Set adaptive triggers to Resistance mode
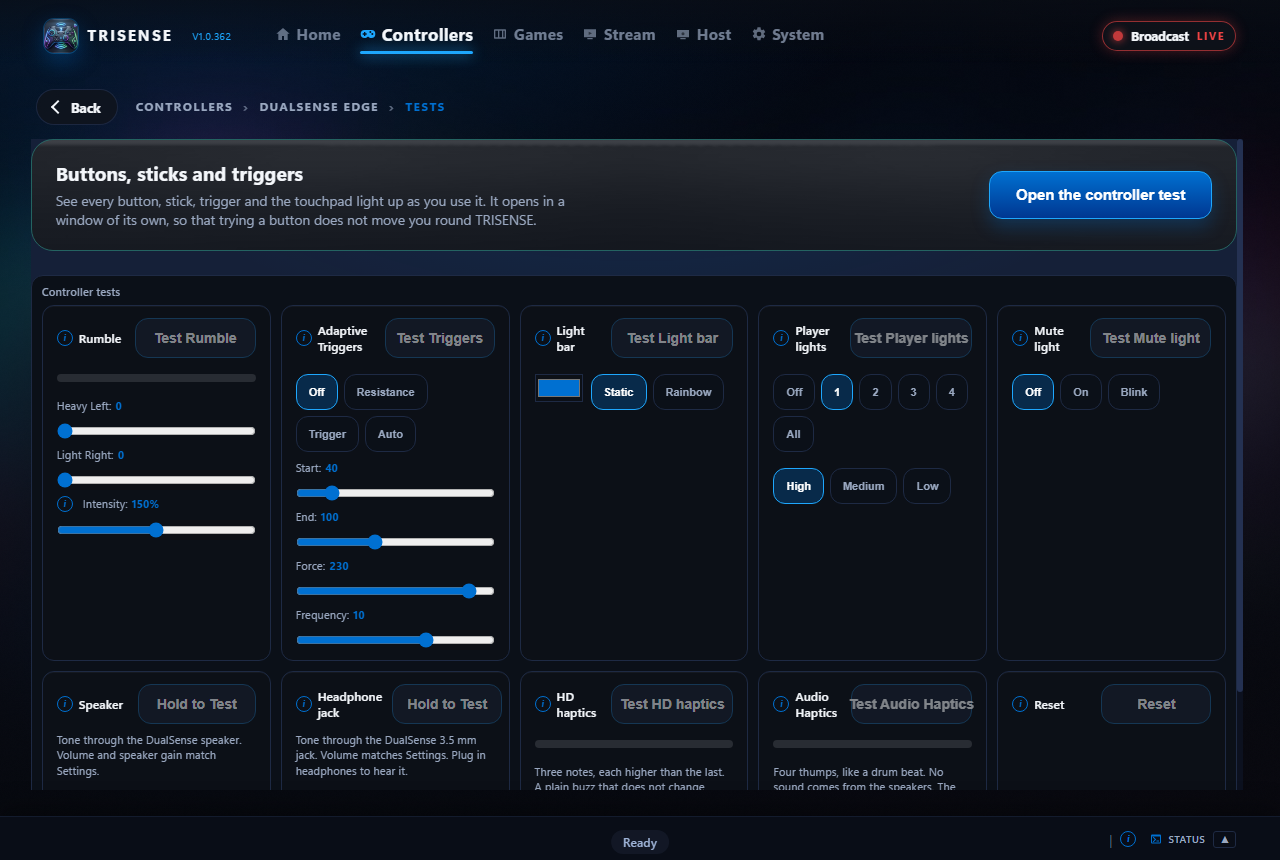The image size is (1280, 860). coord(386,392)
